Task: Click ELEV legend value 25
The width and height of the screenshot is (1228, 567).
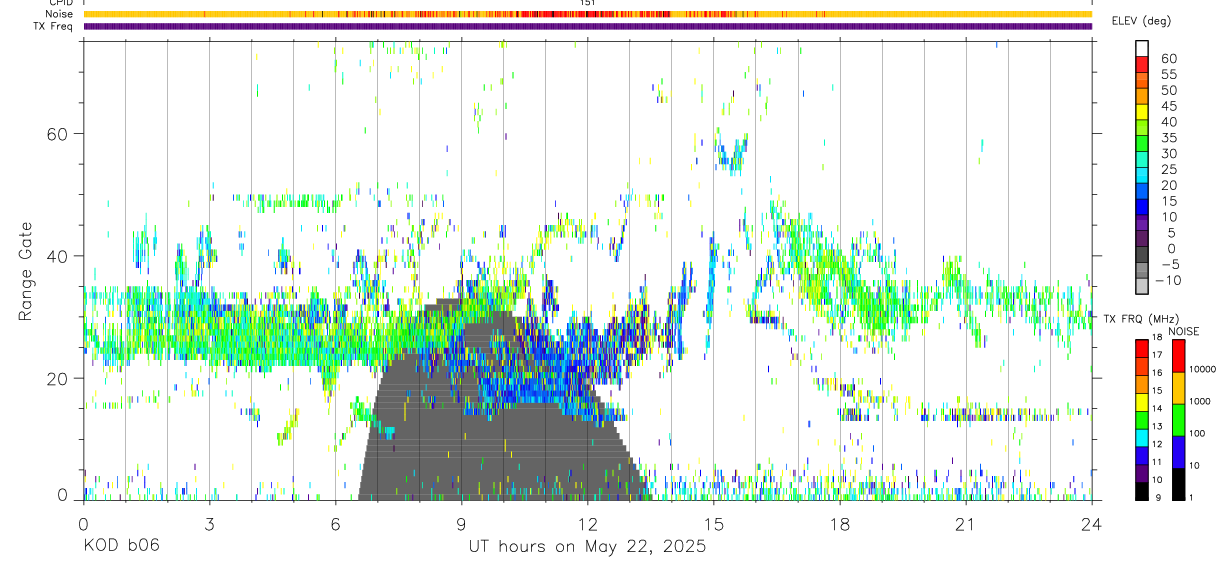Action: pyautogui.click(x=1169, y=170)
